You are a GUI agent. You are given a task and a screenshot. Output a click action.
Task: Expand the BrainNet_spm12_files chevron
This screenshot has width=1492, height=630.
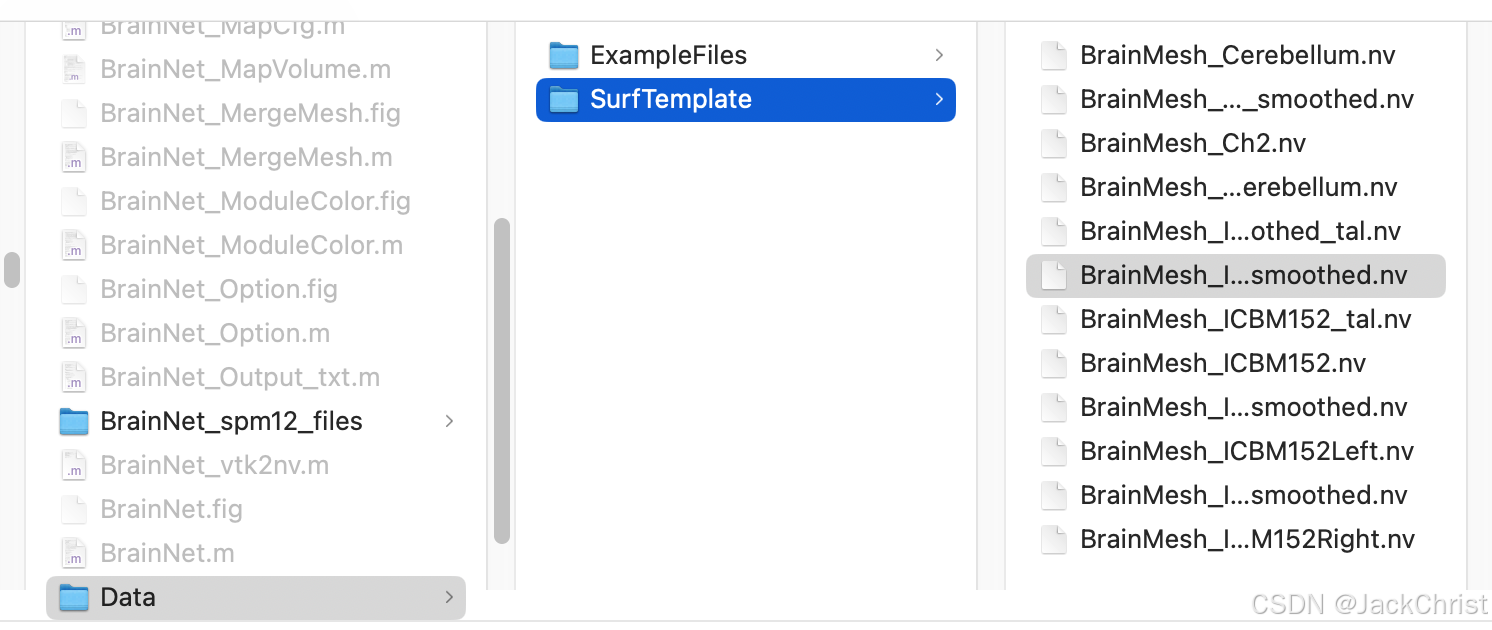tap(449, 422)
